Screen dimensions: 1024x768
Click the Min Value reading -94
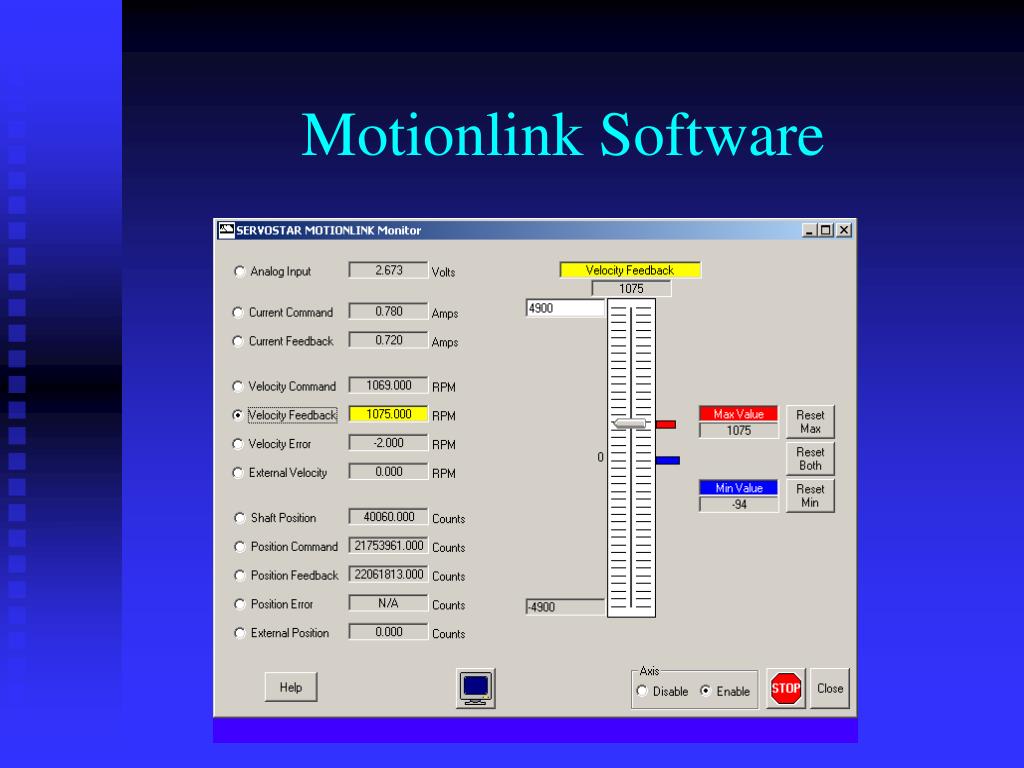[x=739, y=504]
